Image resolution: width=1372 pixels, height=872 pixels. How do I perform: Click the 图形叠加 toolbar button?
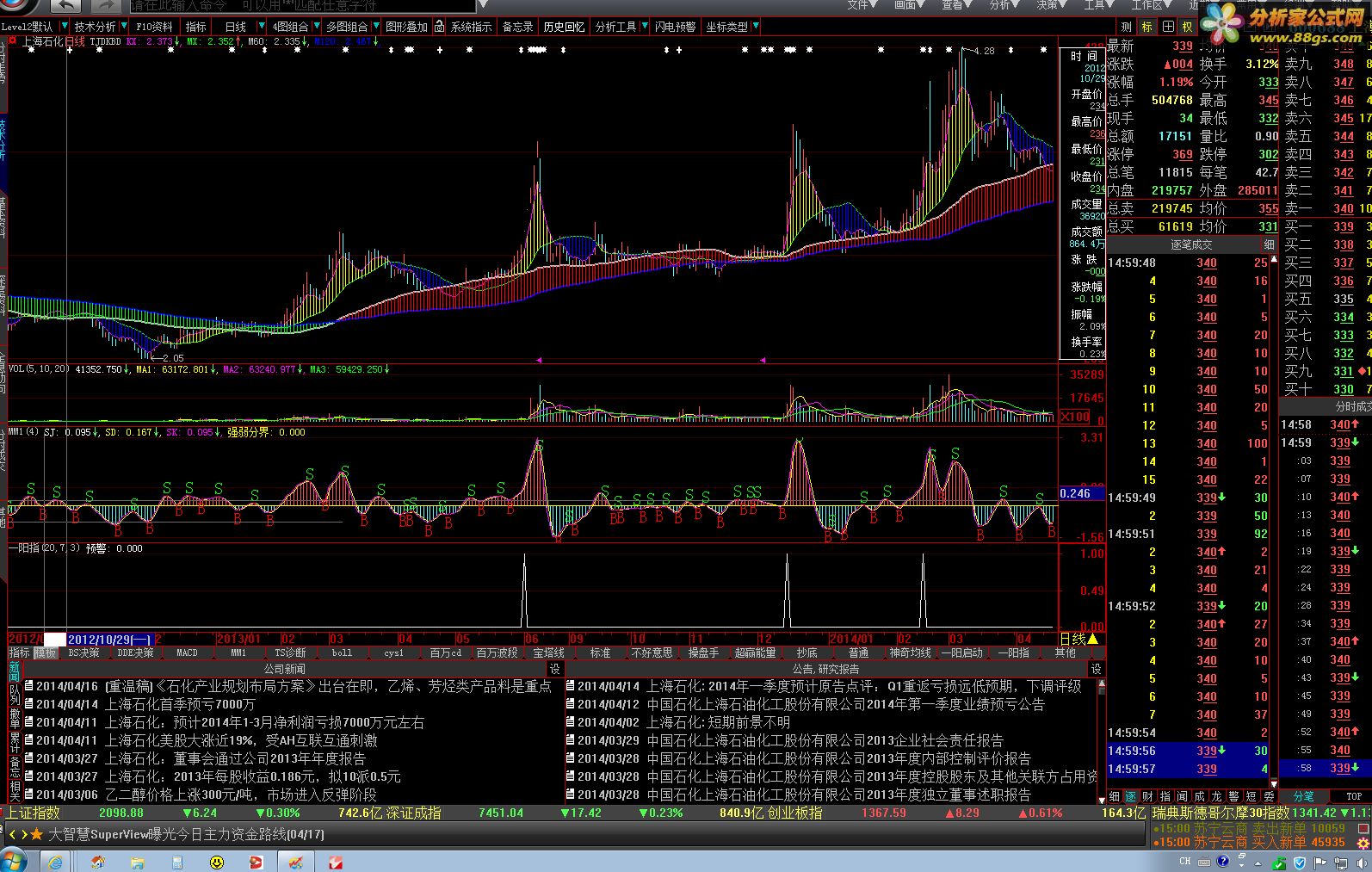(407, 27)
